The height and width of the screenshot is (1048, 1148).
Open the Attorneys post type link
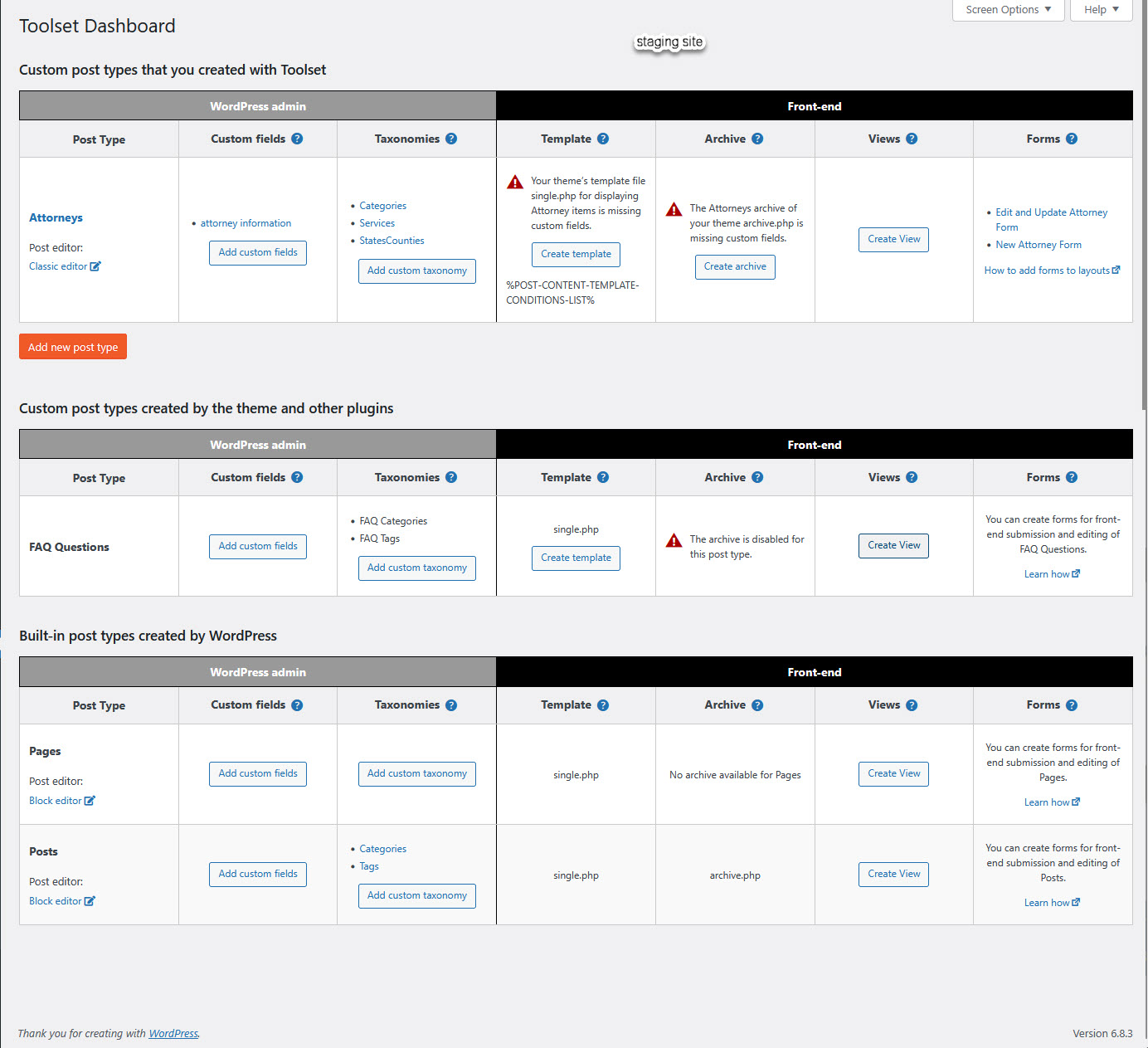click(56, 218)
